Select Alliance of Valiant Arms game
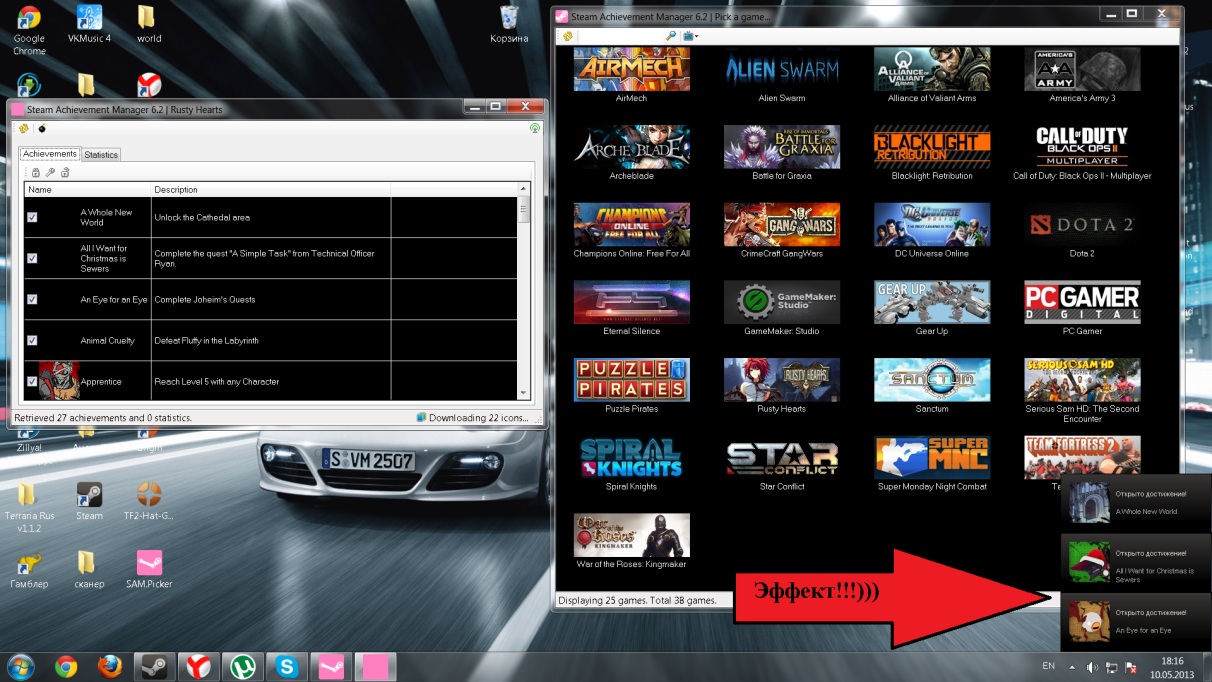This screenshot has height=682, width=1212. 931,69
